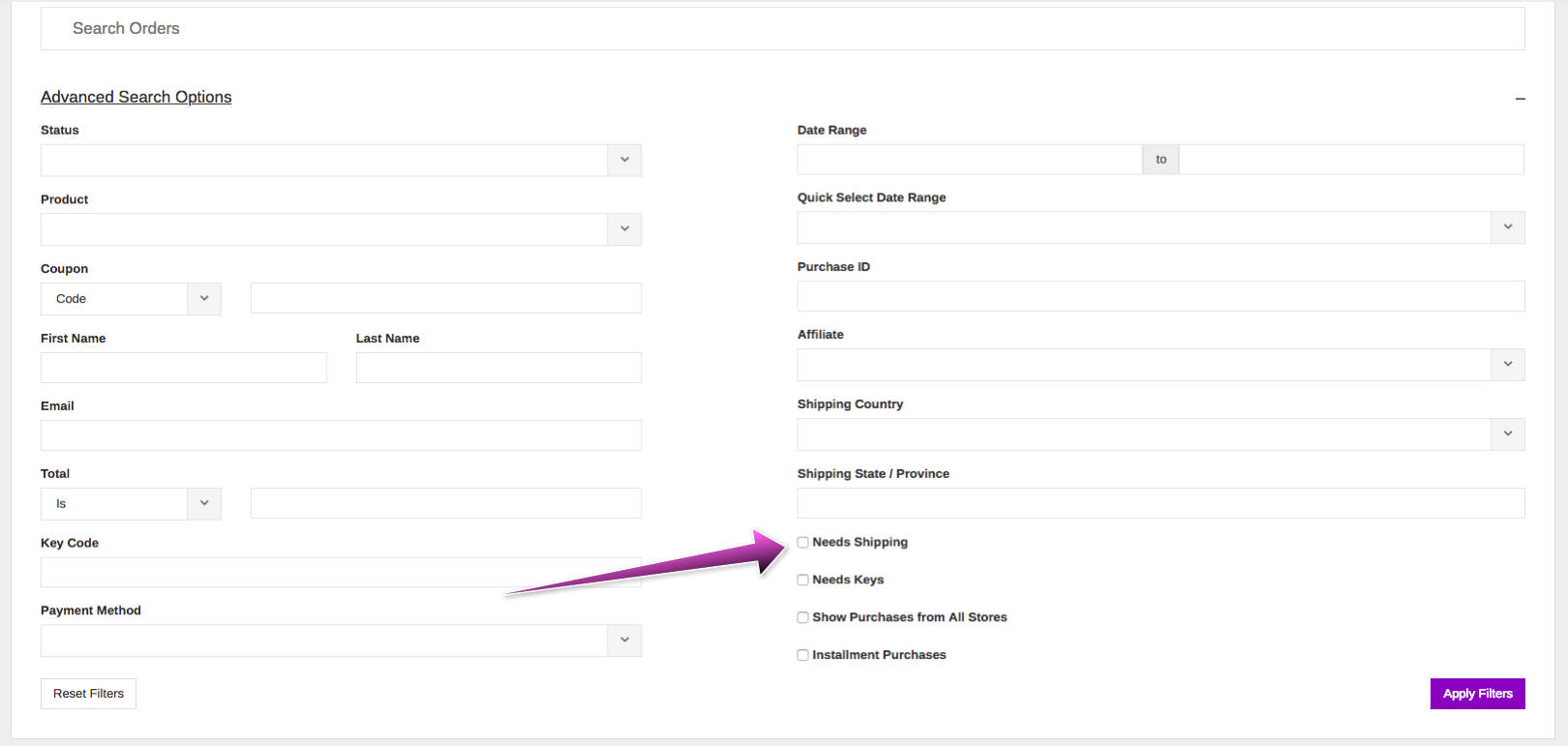Expand the Affiliate dropdown
This screenshot has height=746, width=1568.
pos(1161,365)
